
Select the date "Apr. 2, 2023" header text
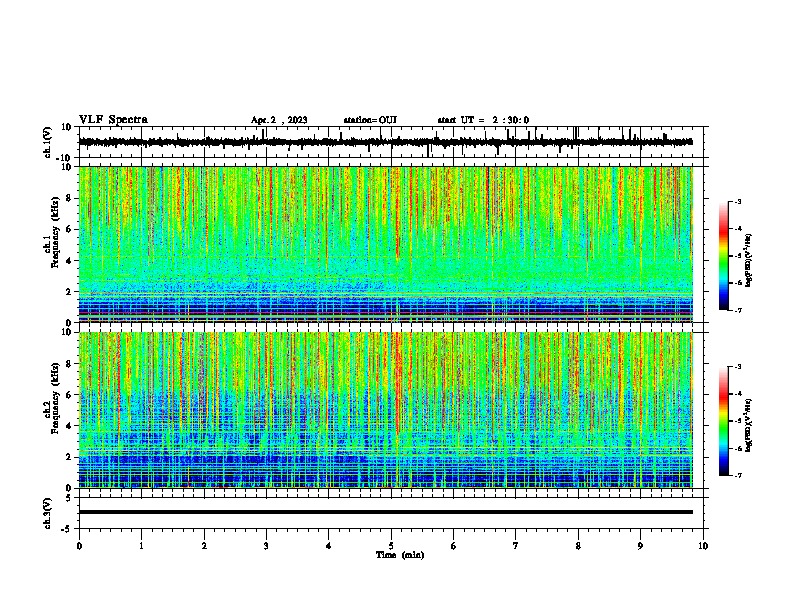pos(279,120)
